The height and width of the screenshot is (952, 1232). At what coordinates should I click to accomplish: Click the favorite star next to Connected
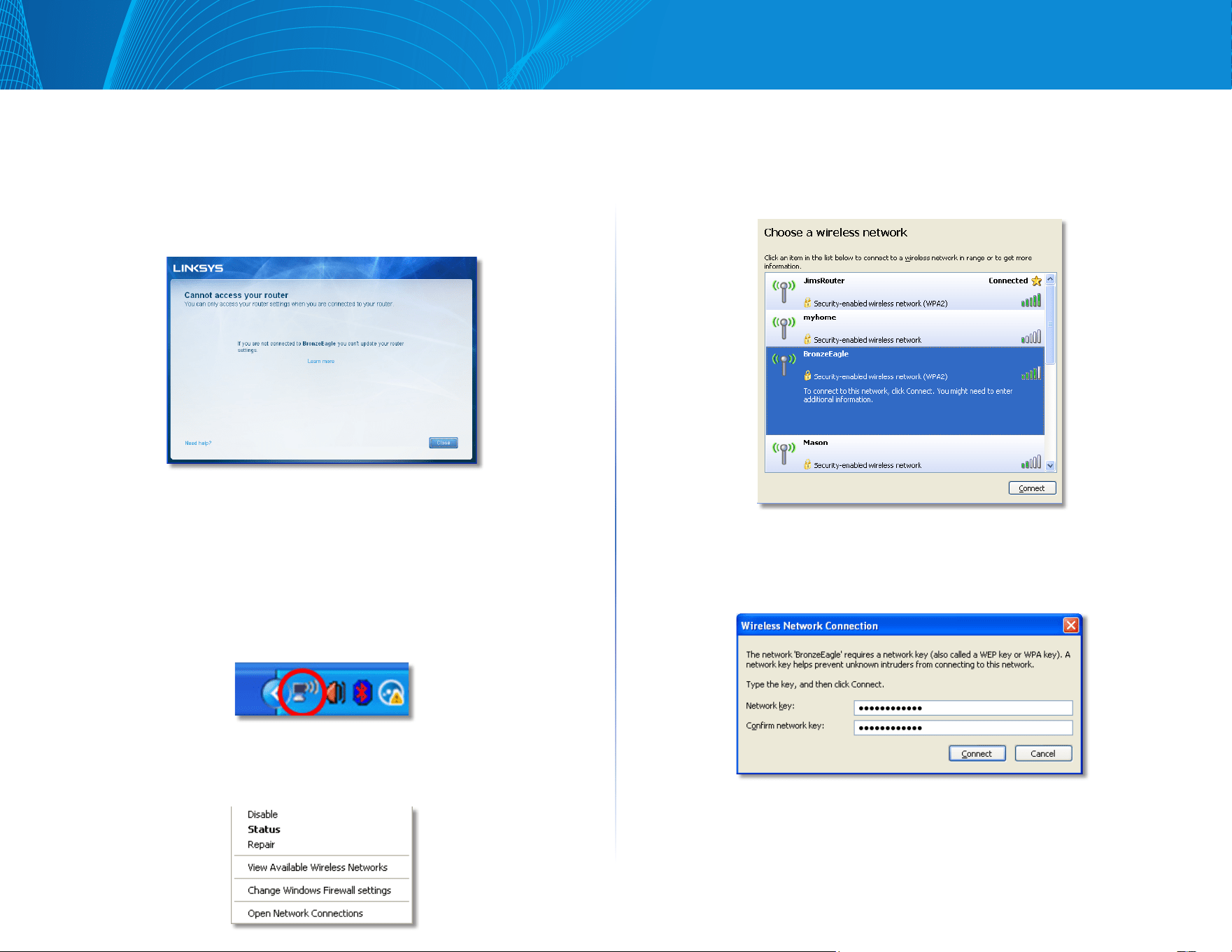point(1036,280)
